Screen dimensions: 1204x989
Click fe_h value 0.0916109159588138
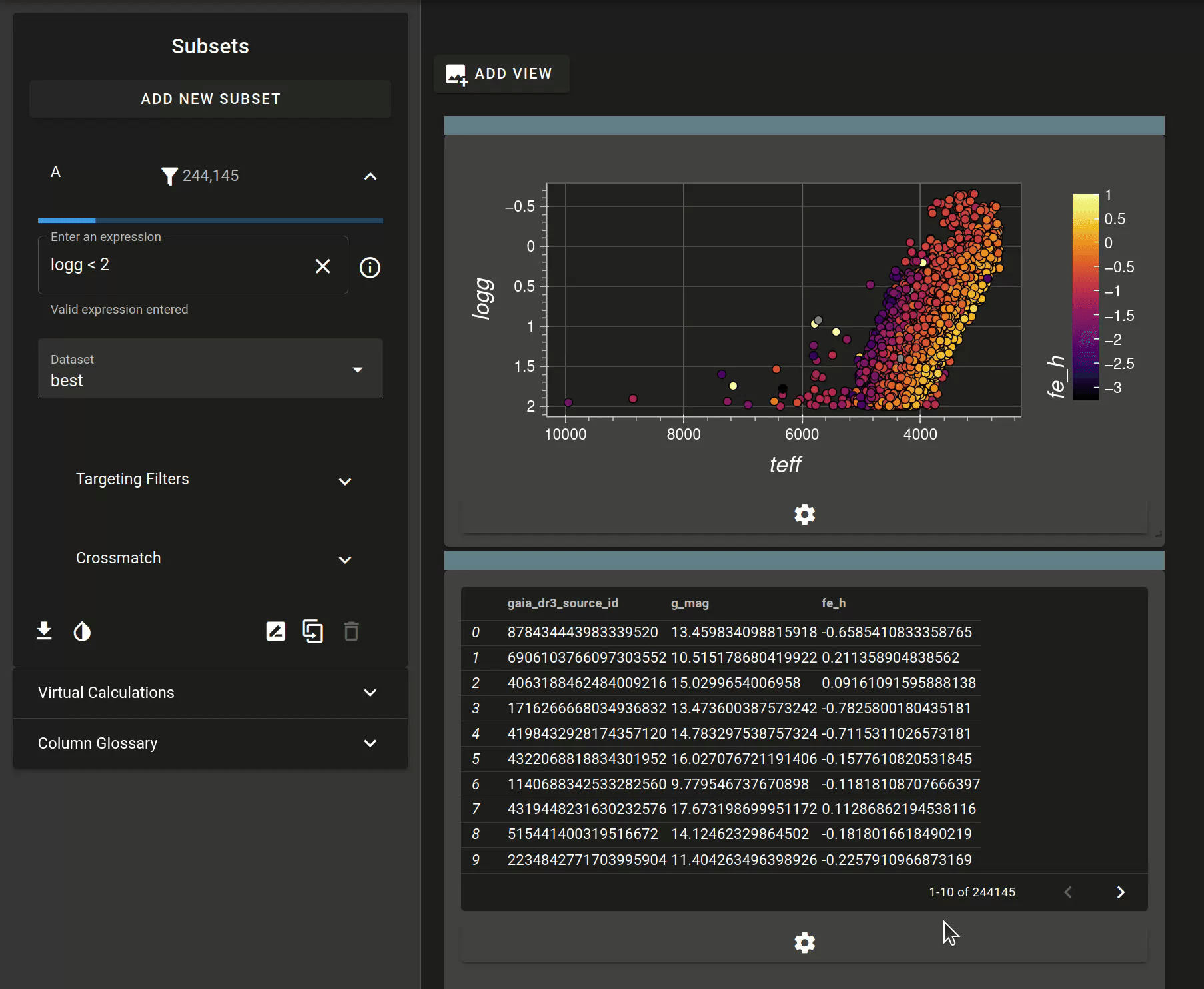[898, 683]
